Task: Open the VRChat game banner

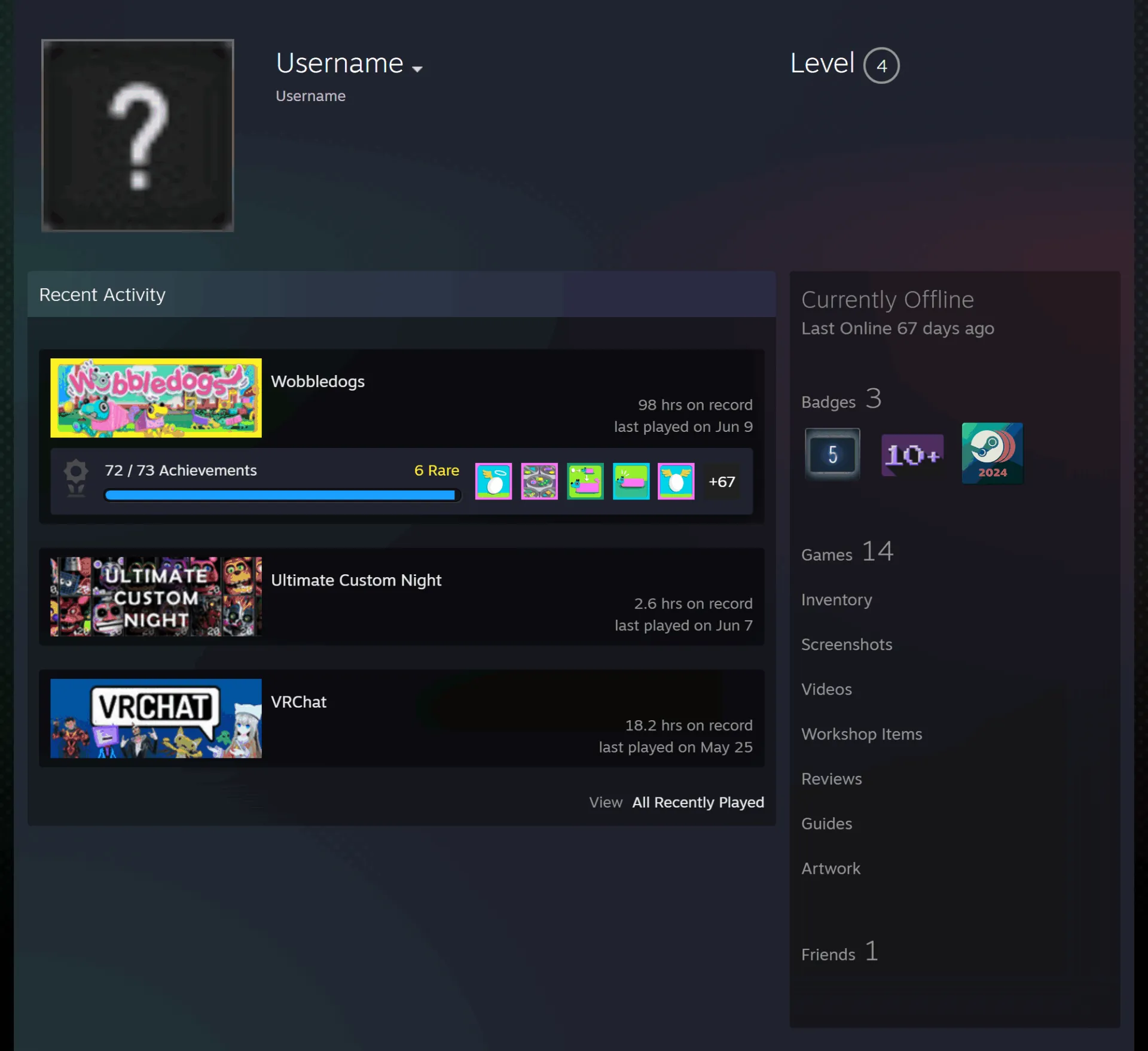Action: (156, 718)
